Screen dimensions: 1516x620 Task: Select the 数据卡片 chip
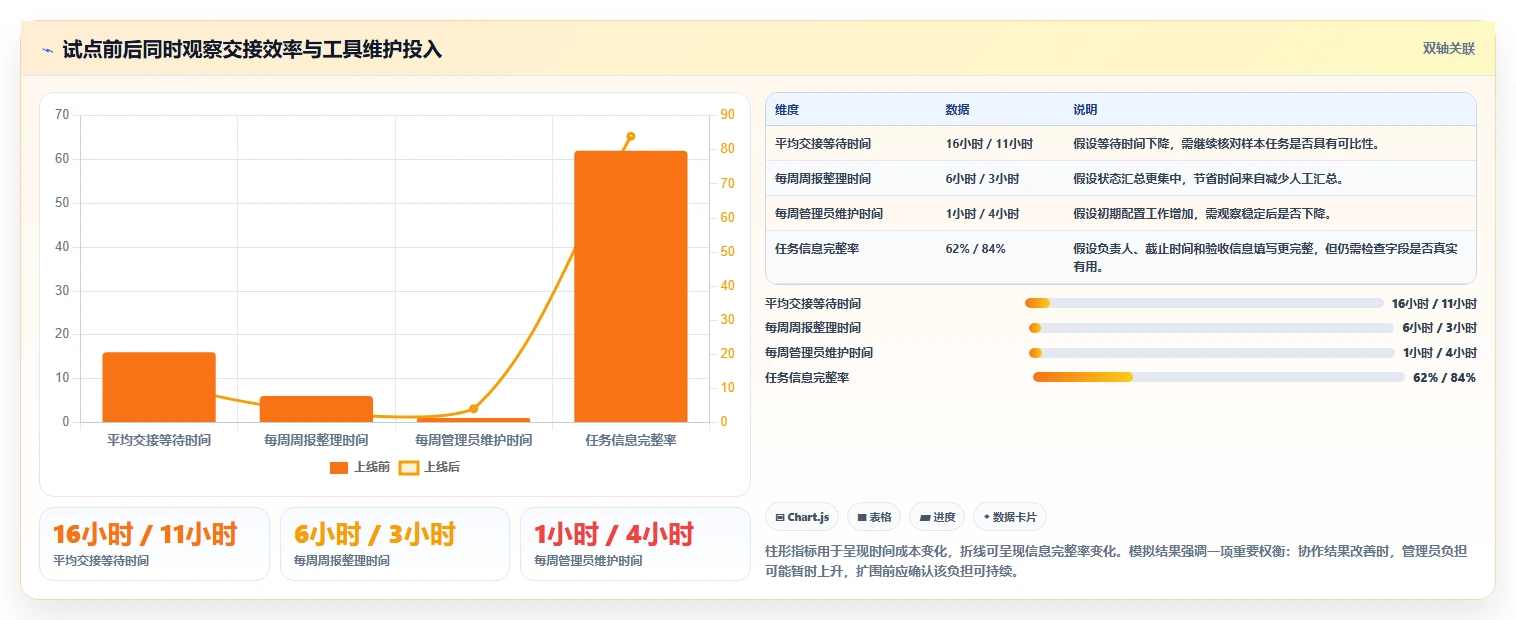[1010, 517]
